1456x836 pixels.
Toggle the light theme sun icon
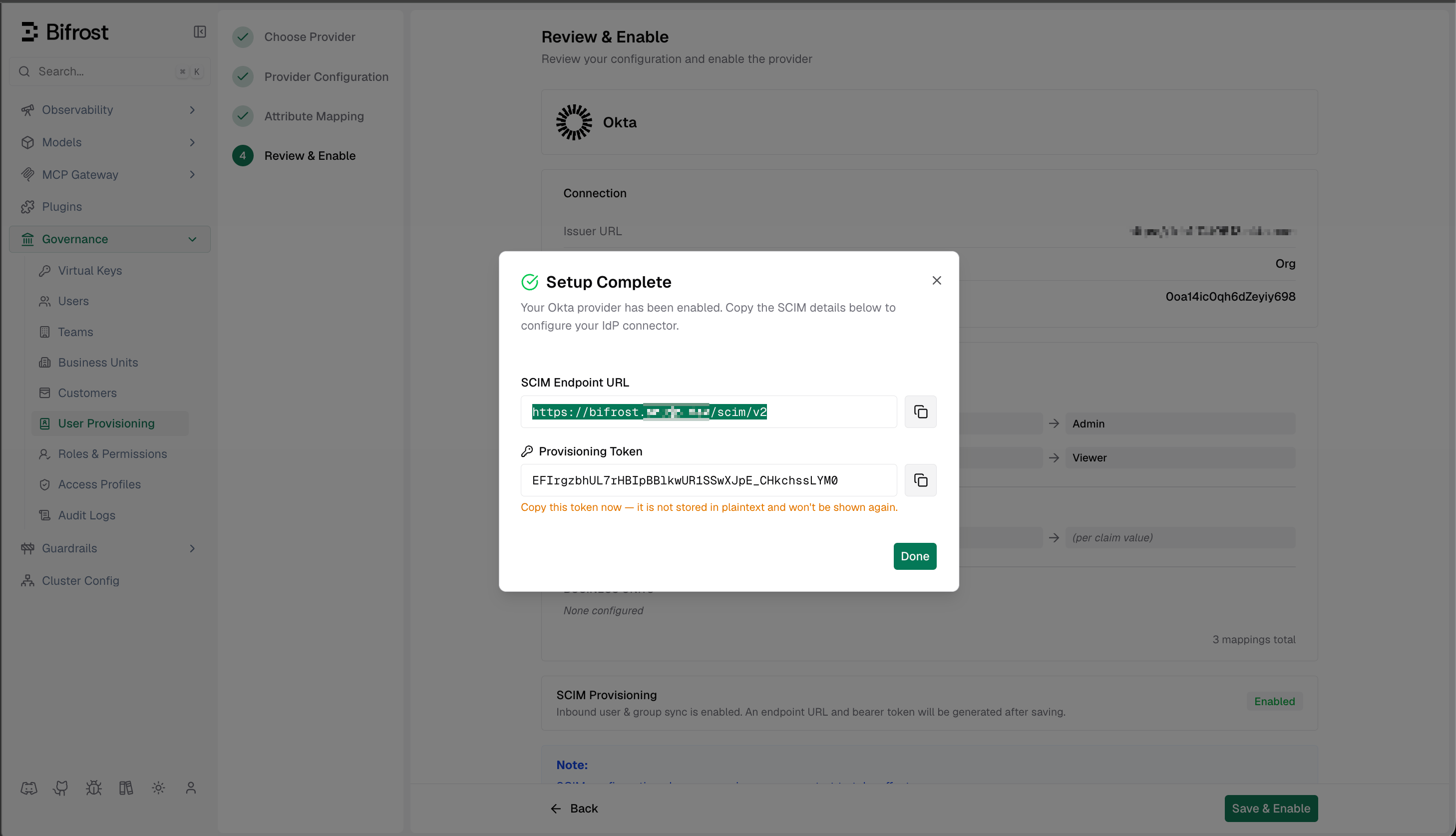158,788
